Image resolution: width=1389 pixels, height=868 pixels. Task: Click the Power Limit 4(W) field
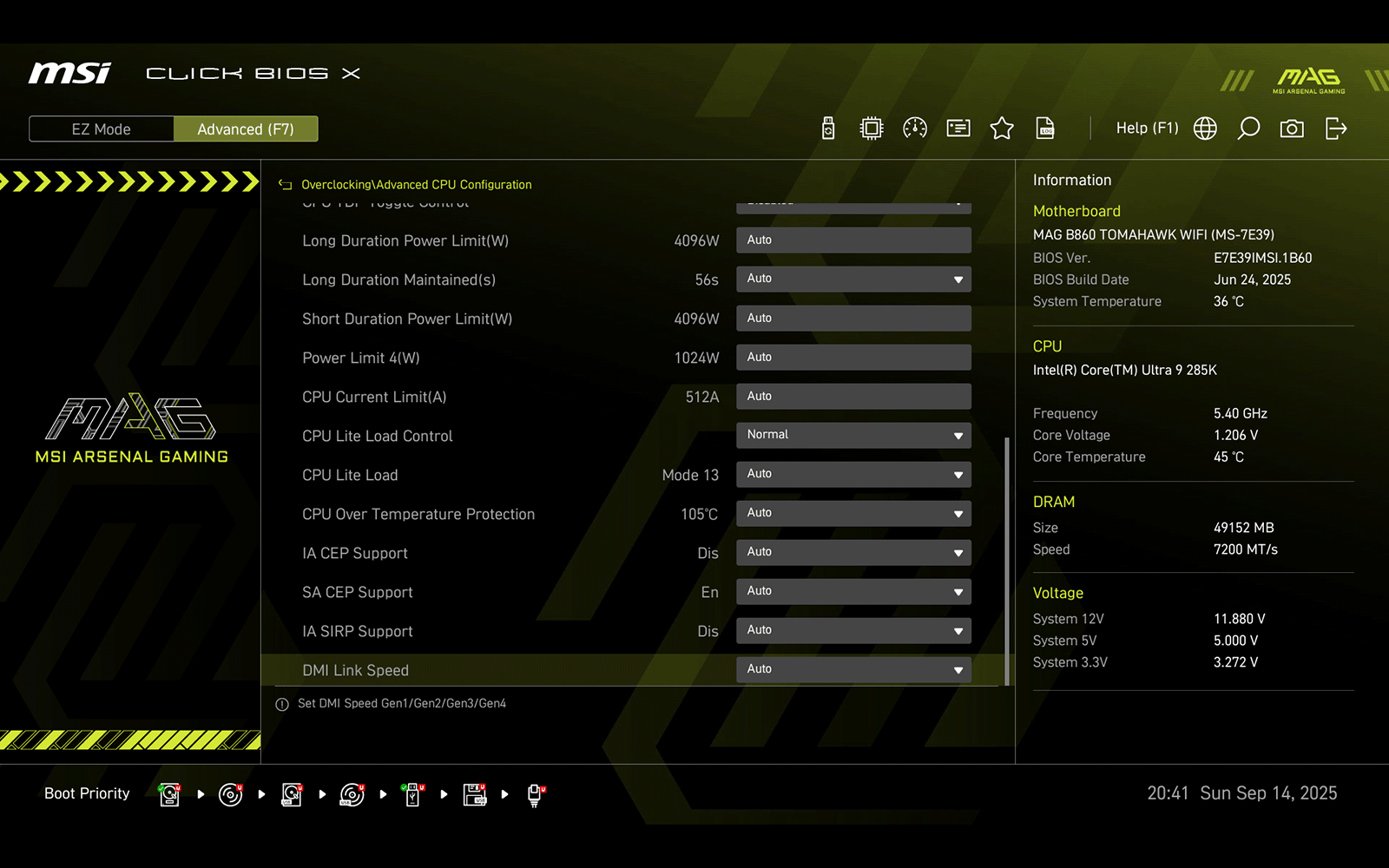(x=853, y=357)
